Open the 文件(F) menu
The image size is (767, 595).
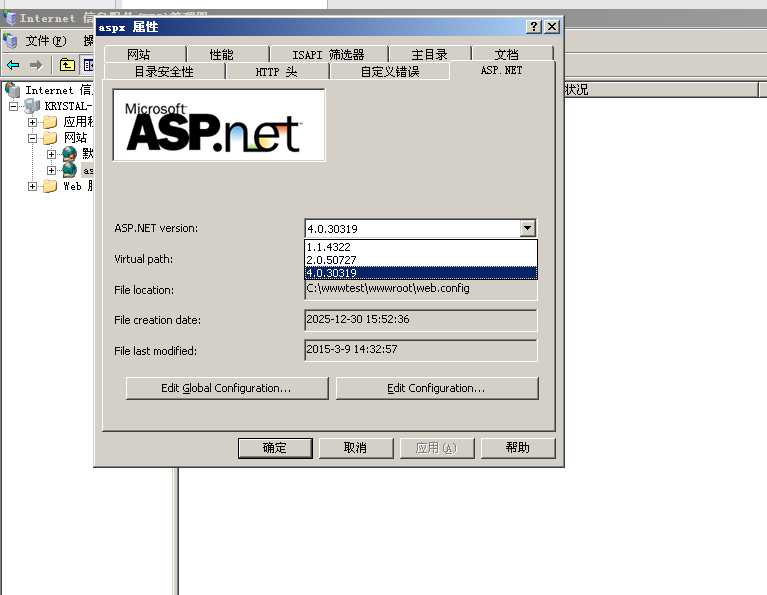point(45,41)
